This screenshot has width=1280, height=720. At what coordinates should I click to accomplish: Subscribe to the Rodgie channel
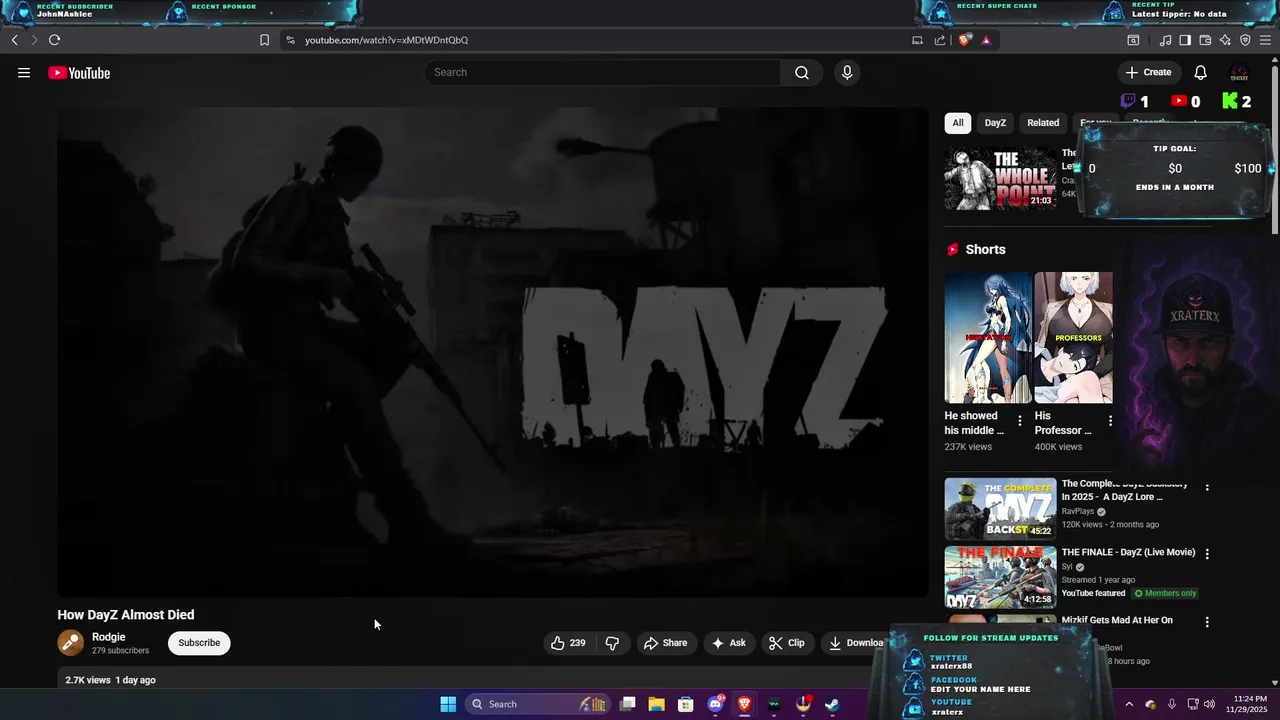[x=199, y=643]
